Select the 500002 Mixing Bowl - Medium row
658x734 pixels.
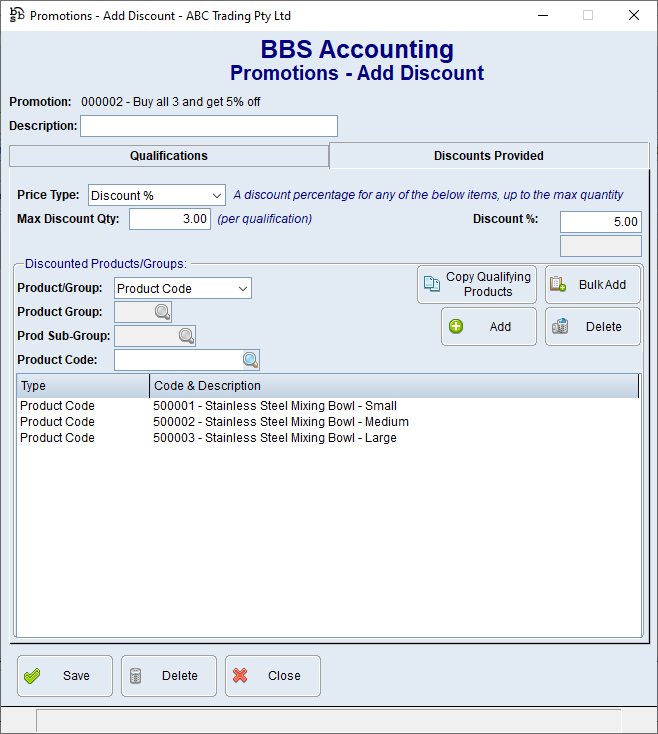(280, 422)
